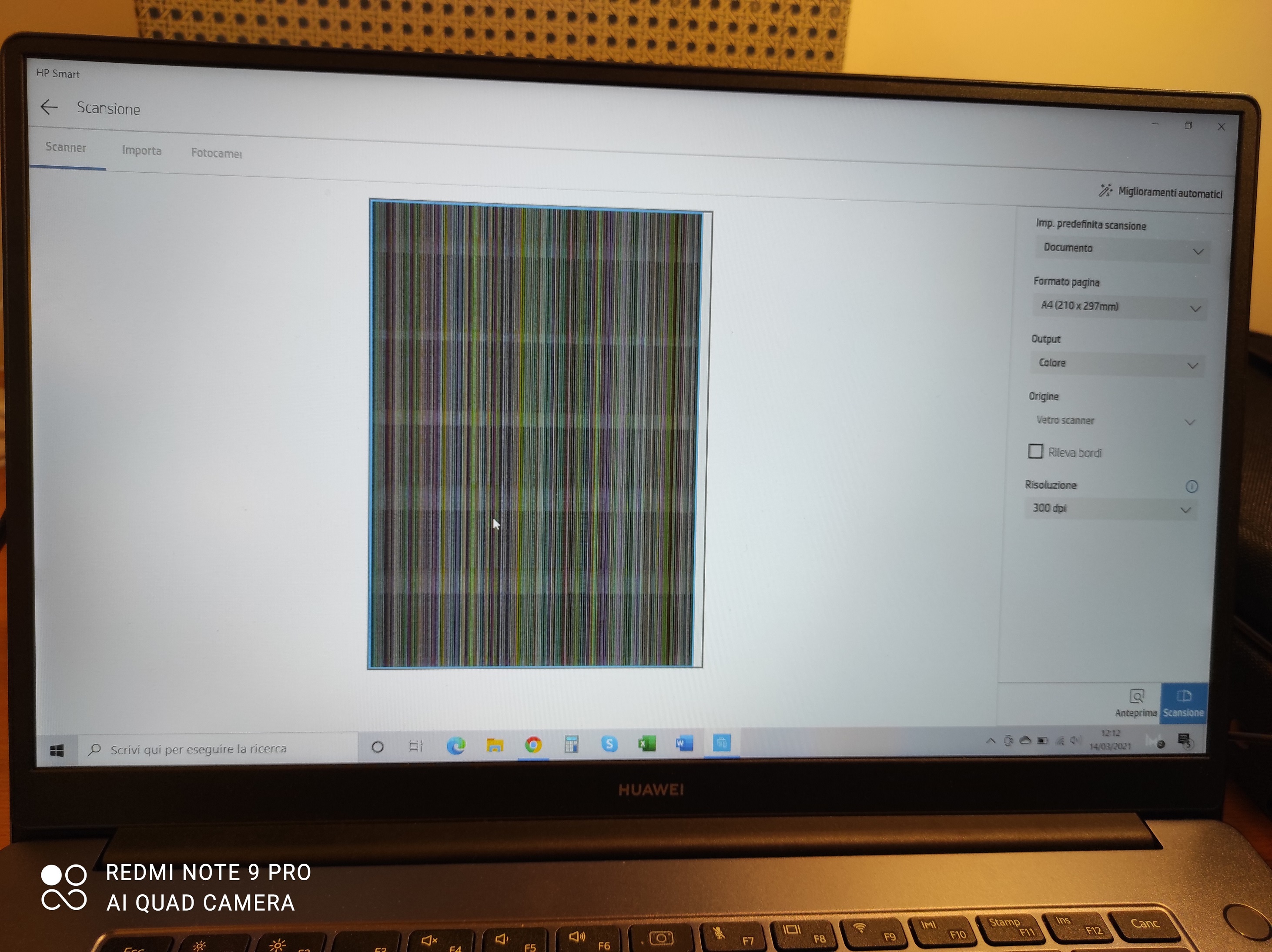Click the HP Smart taskbar icon
Screen dimensions: 1272x952
[x=721, y=743]
